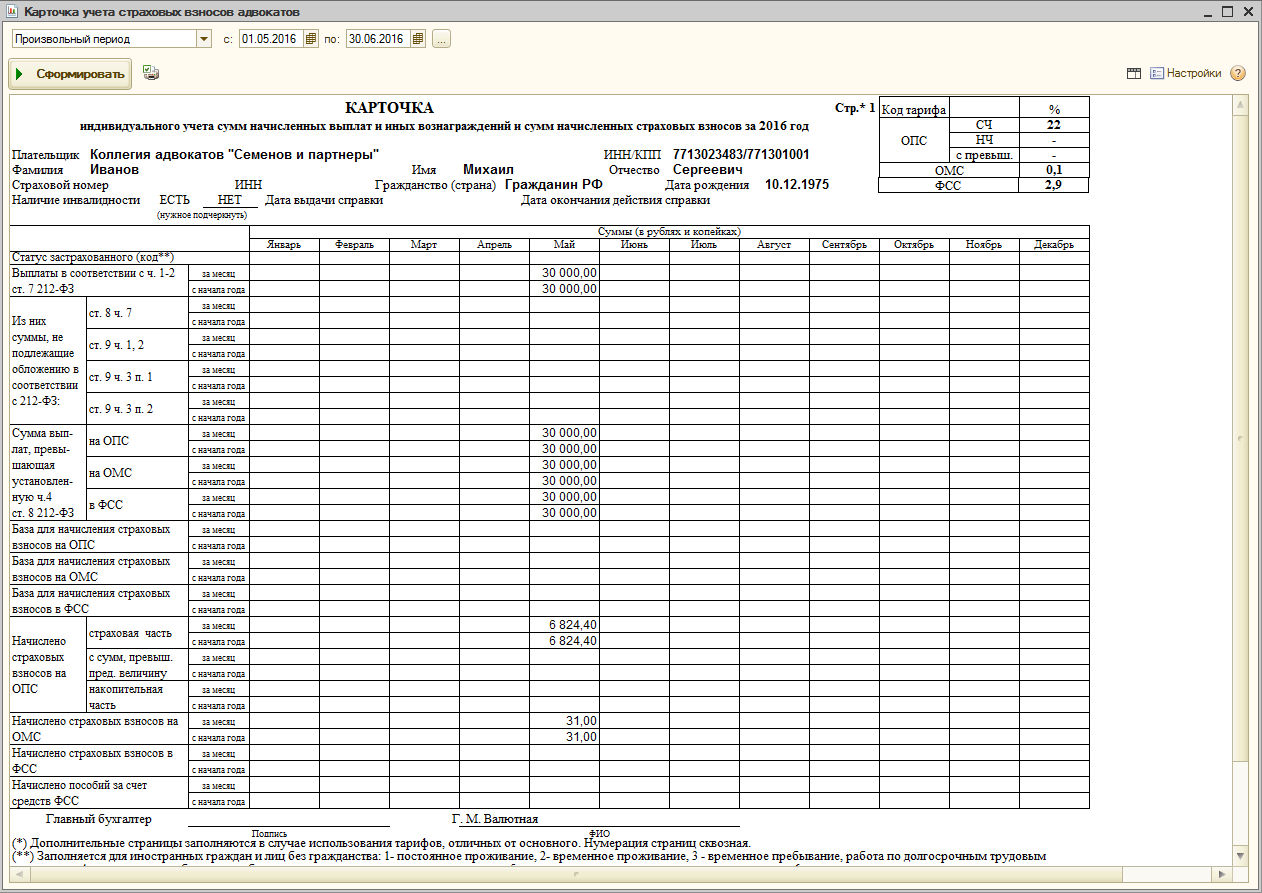The image size is (1262, 893).
Task: Open calendar for start date 01.05.2016
Action: (x=311, y=39)
